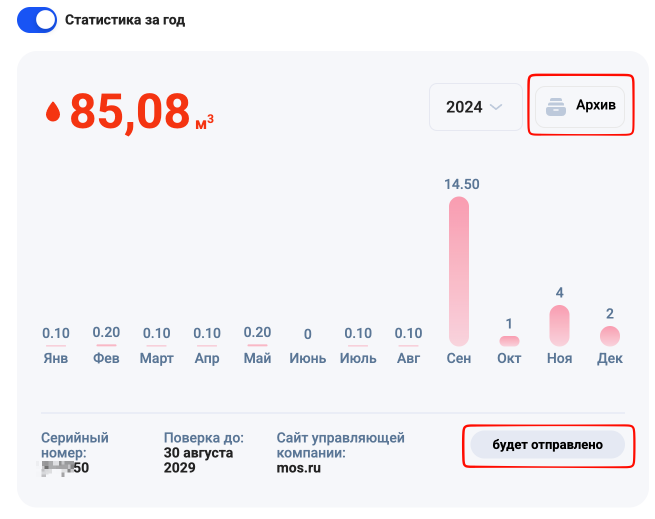Image resolution: width=655 pixels, height=519 pixels.
Task: Click the 'Поверка до' 30 августа 2029 date
Action: (198, 460)
